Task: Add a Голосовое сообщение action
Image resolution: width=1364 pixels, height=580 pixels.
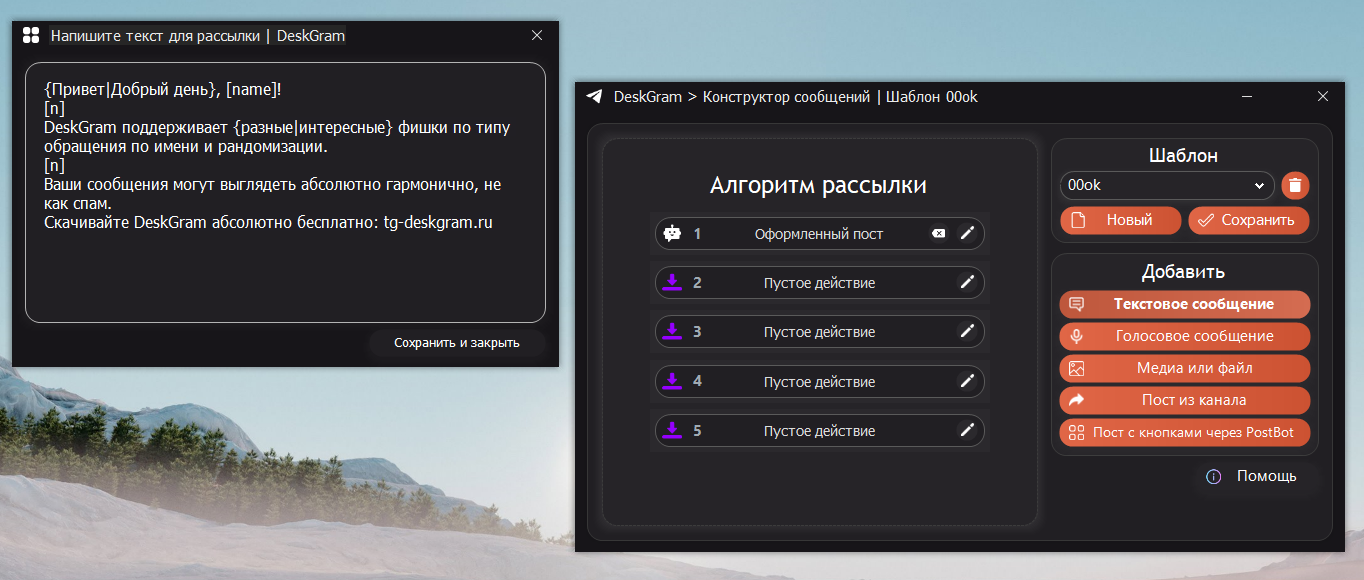Action: tap(1184, 336)
